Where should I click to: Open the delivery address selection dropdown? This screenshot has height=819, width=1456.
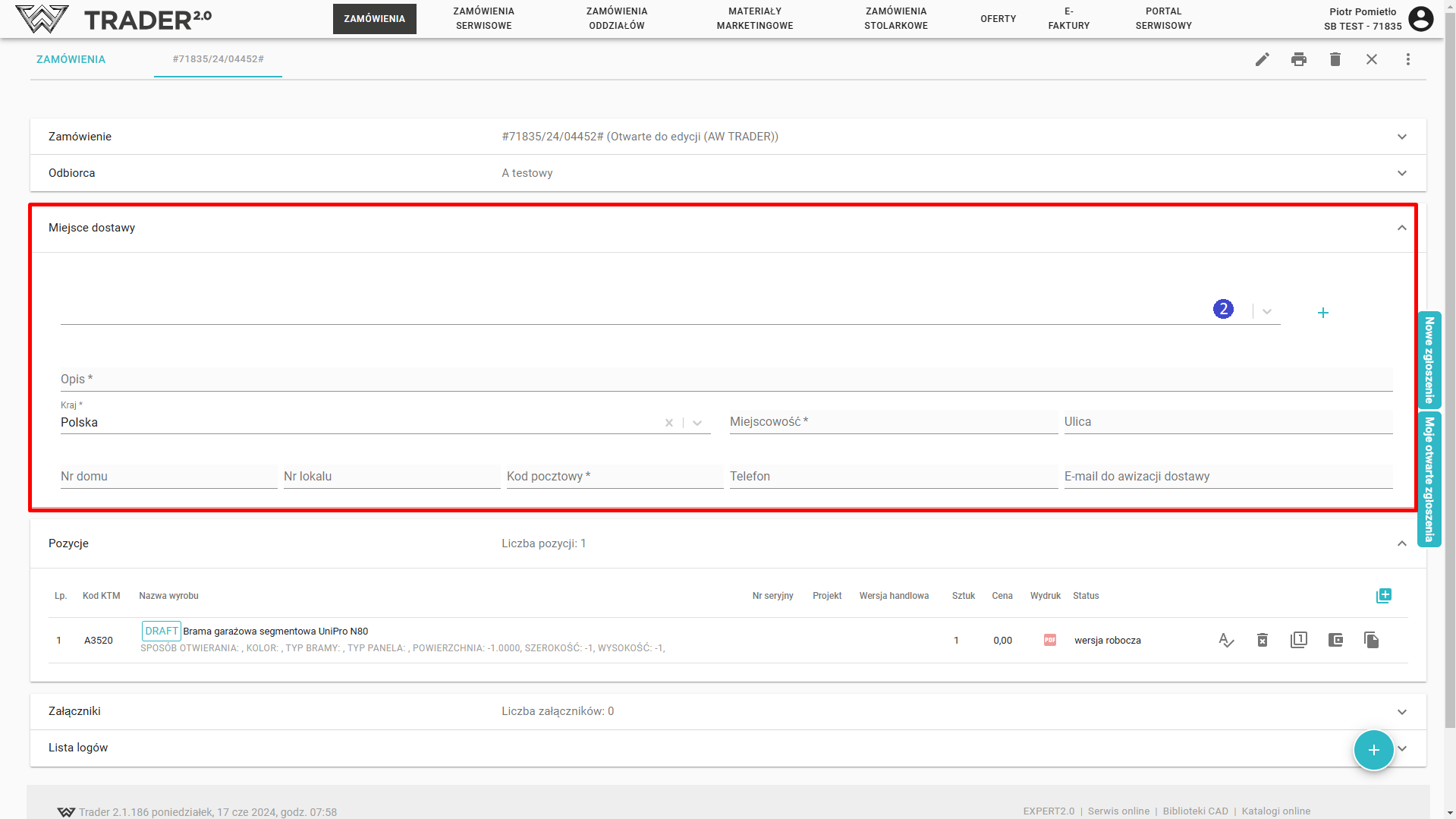[x=1266, y=312]
